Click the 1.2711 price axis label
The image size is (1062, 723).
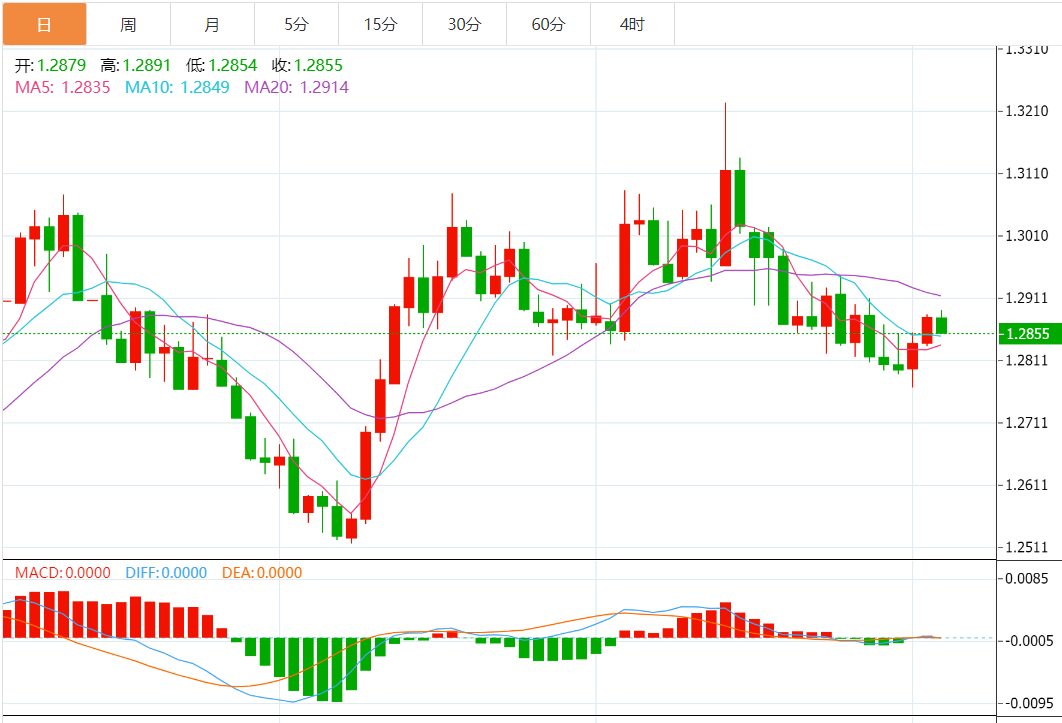(1027, 423)
